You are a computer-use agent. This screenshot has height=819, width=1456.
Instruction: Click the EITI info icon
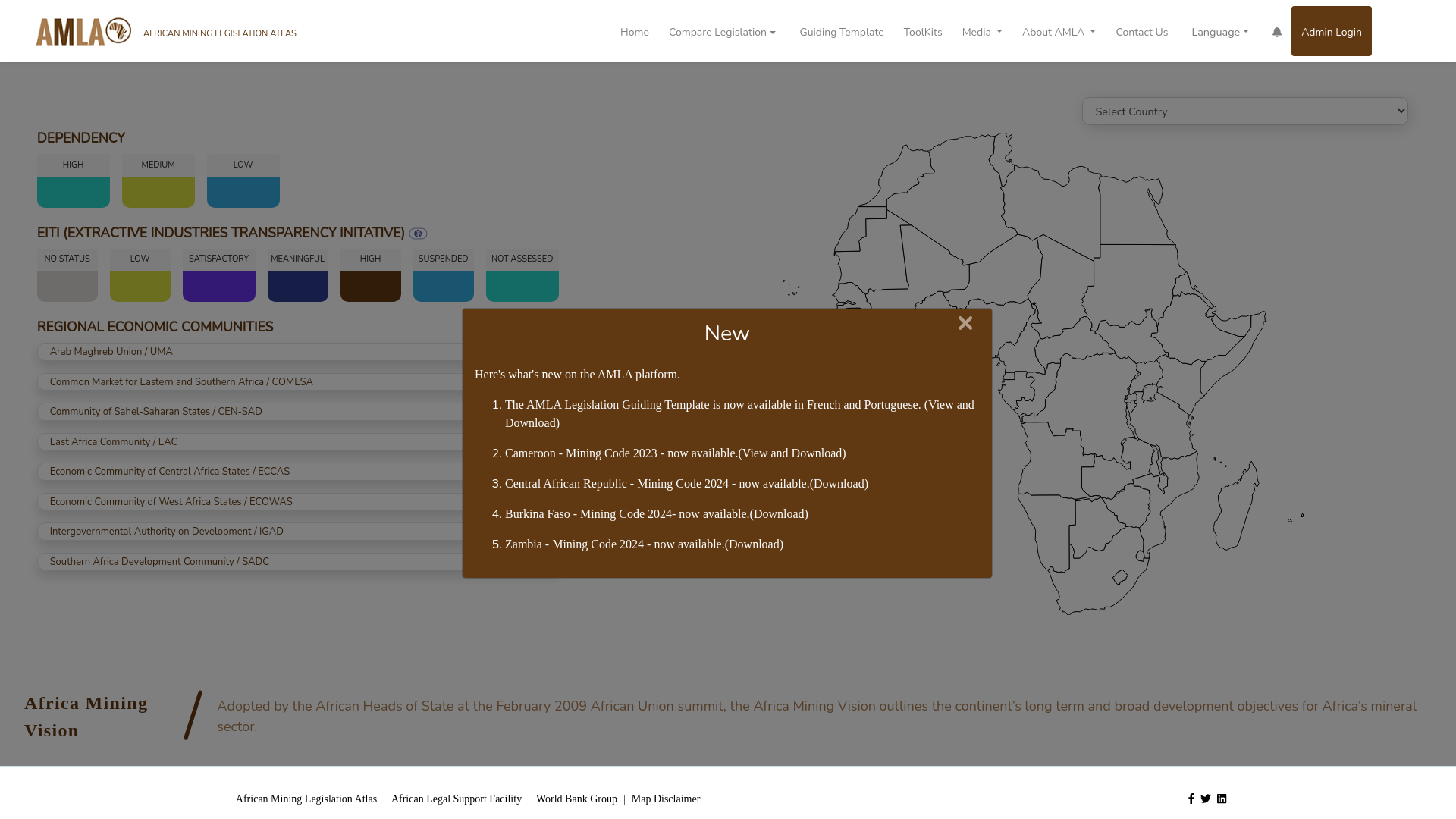coord(418,234)
